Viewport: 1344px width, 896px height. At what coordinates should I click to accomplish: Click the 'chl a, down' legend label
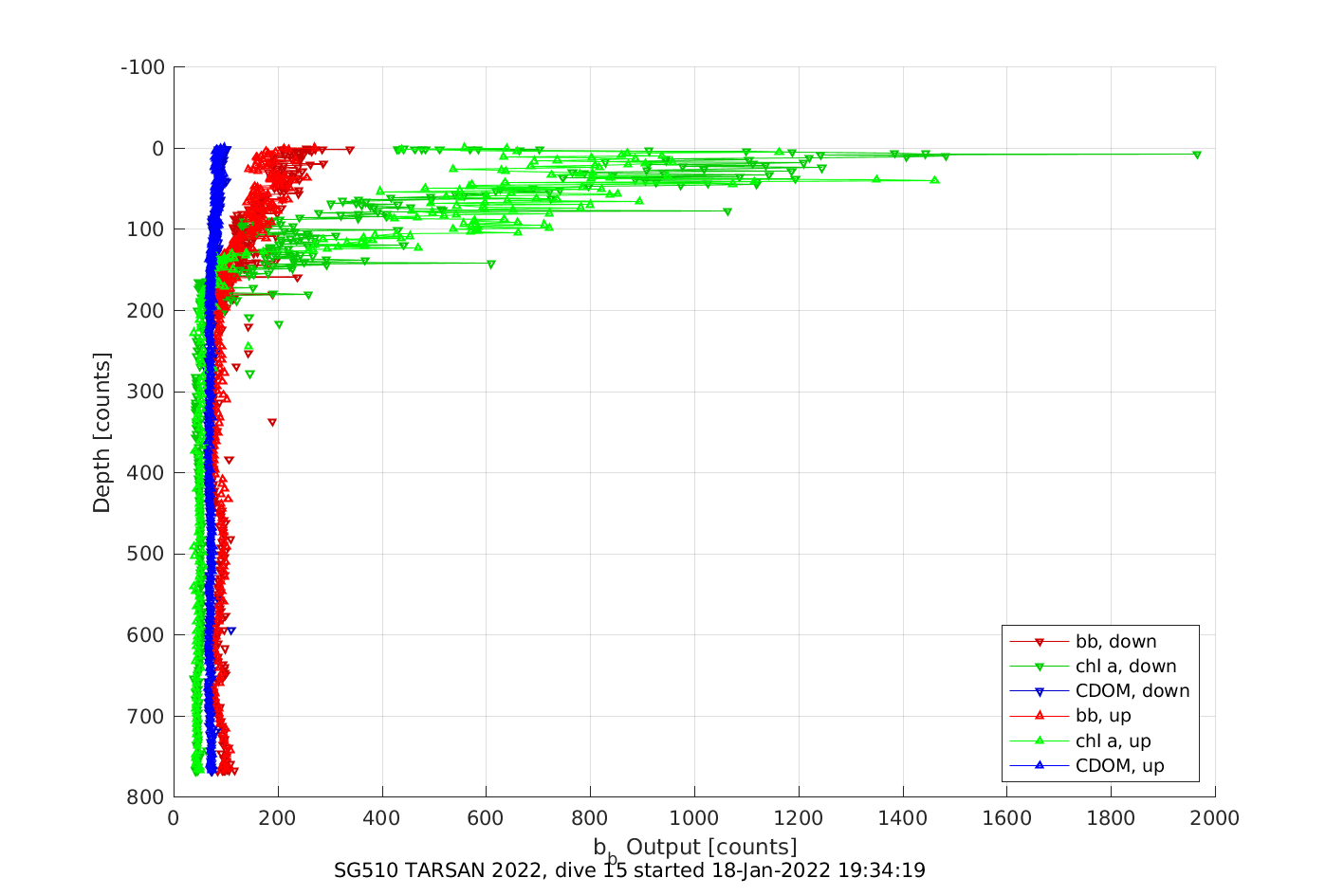pos(1125,667)
